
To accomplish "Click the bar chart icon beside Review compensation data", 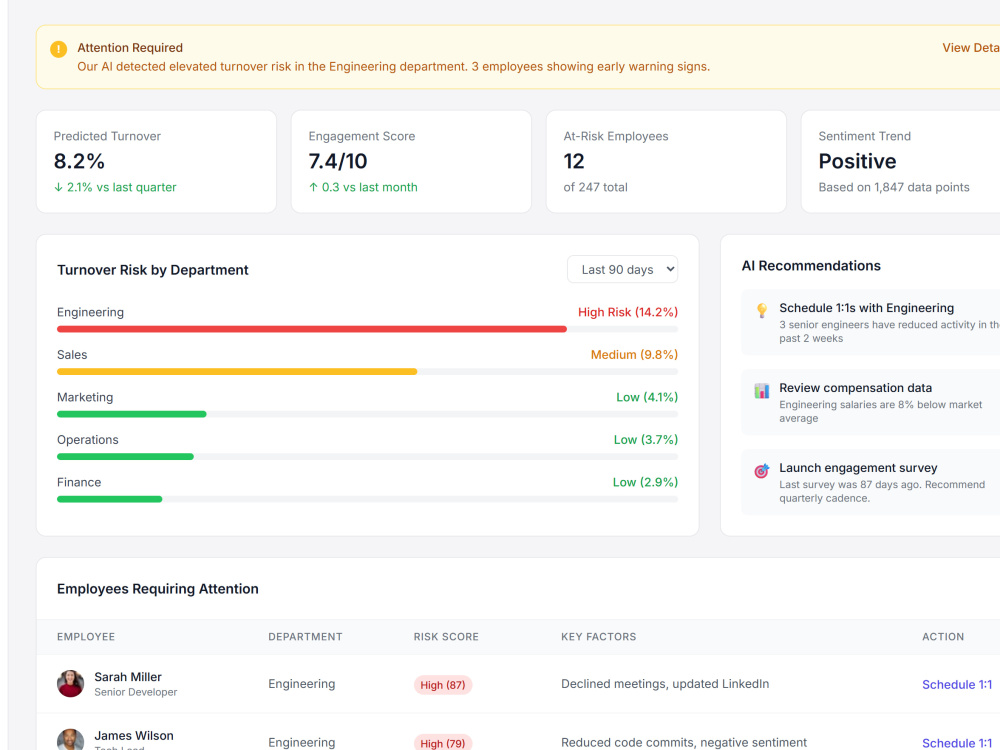I will (x=761, y=390).
